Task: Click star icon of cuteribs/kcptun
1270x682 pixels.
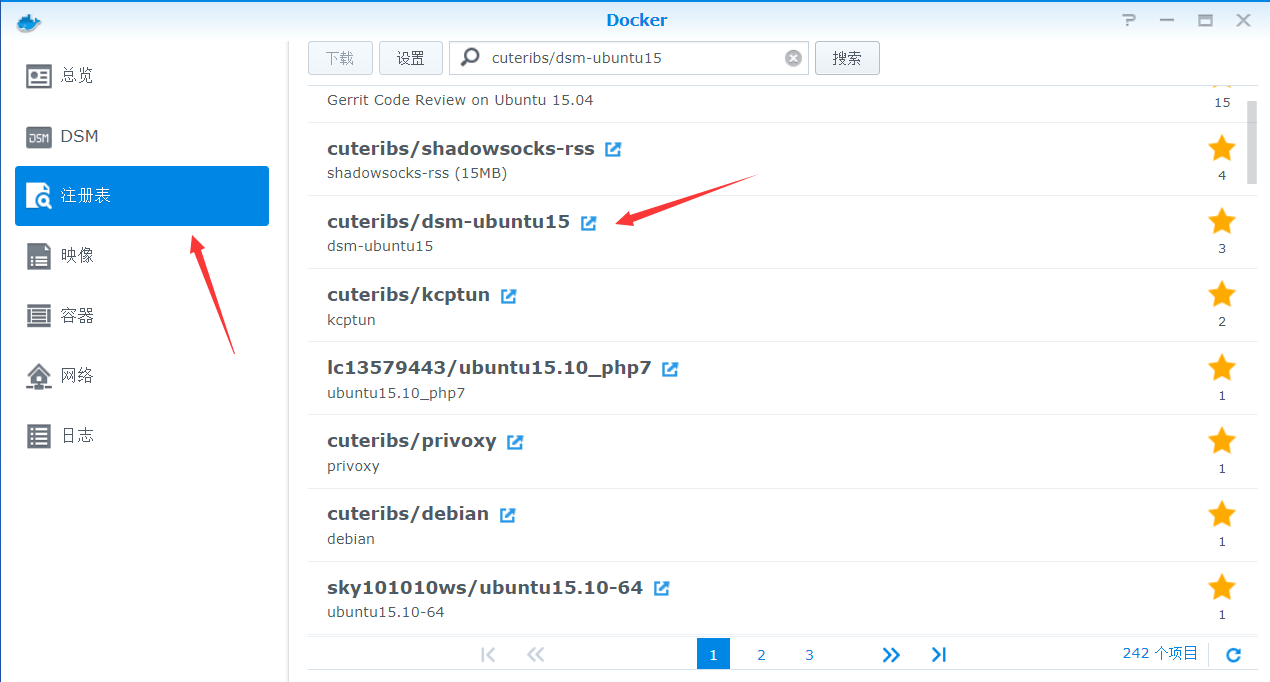Action: pos(1222,294)
